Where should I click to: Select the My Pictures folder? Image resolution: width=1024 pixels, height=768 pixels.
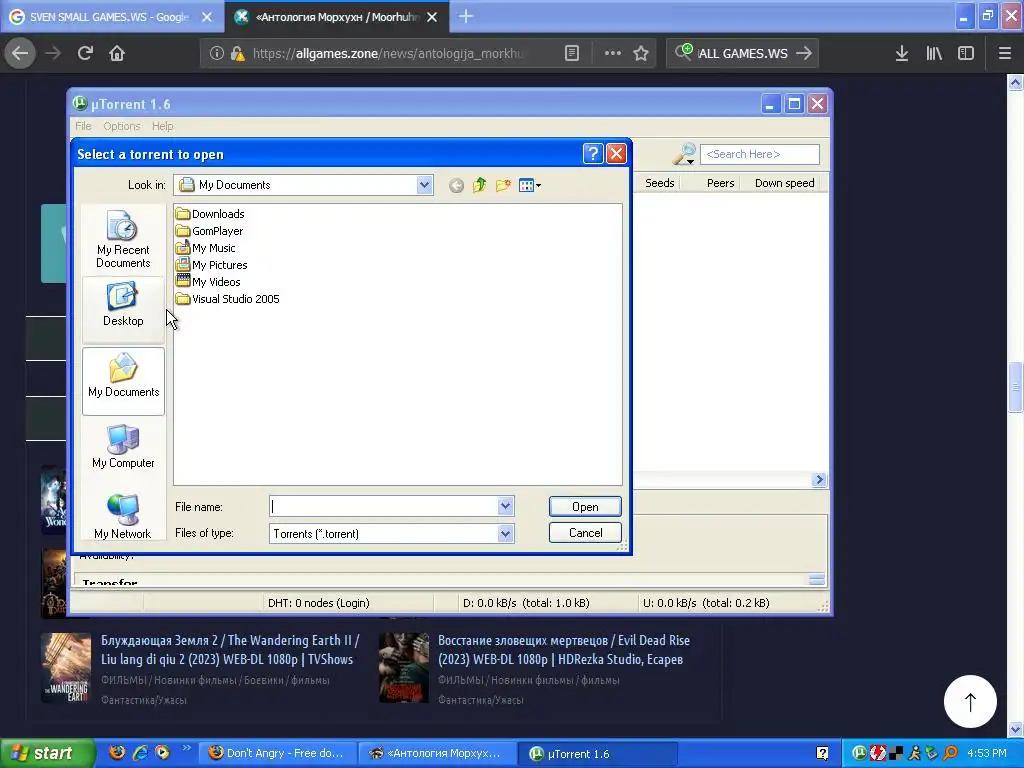[x=211, y=264]
